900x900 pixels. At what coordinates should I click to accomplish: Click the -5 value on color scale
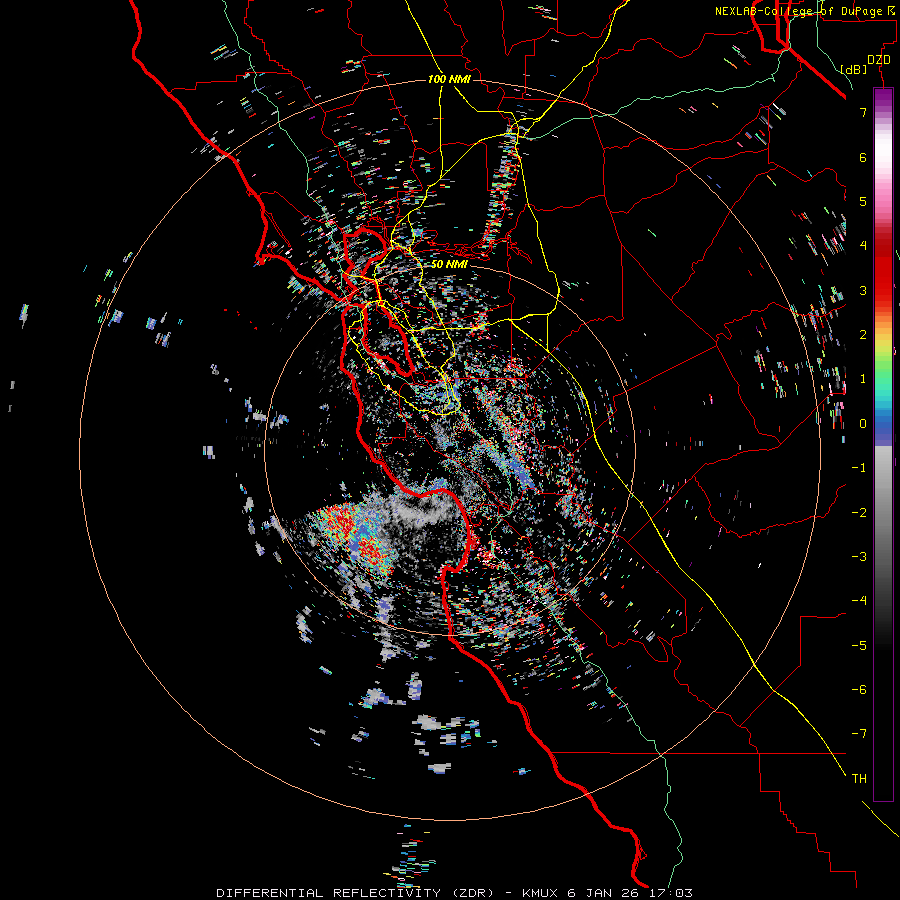point(859,646)
